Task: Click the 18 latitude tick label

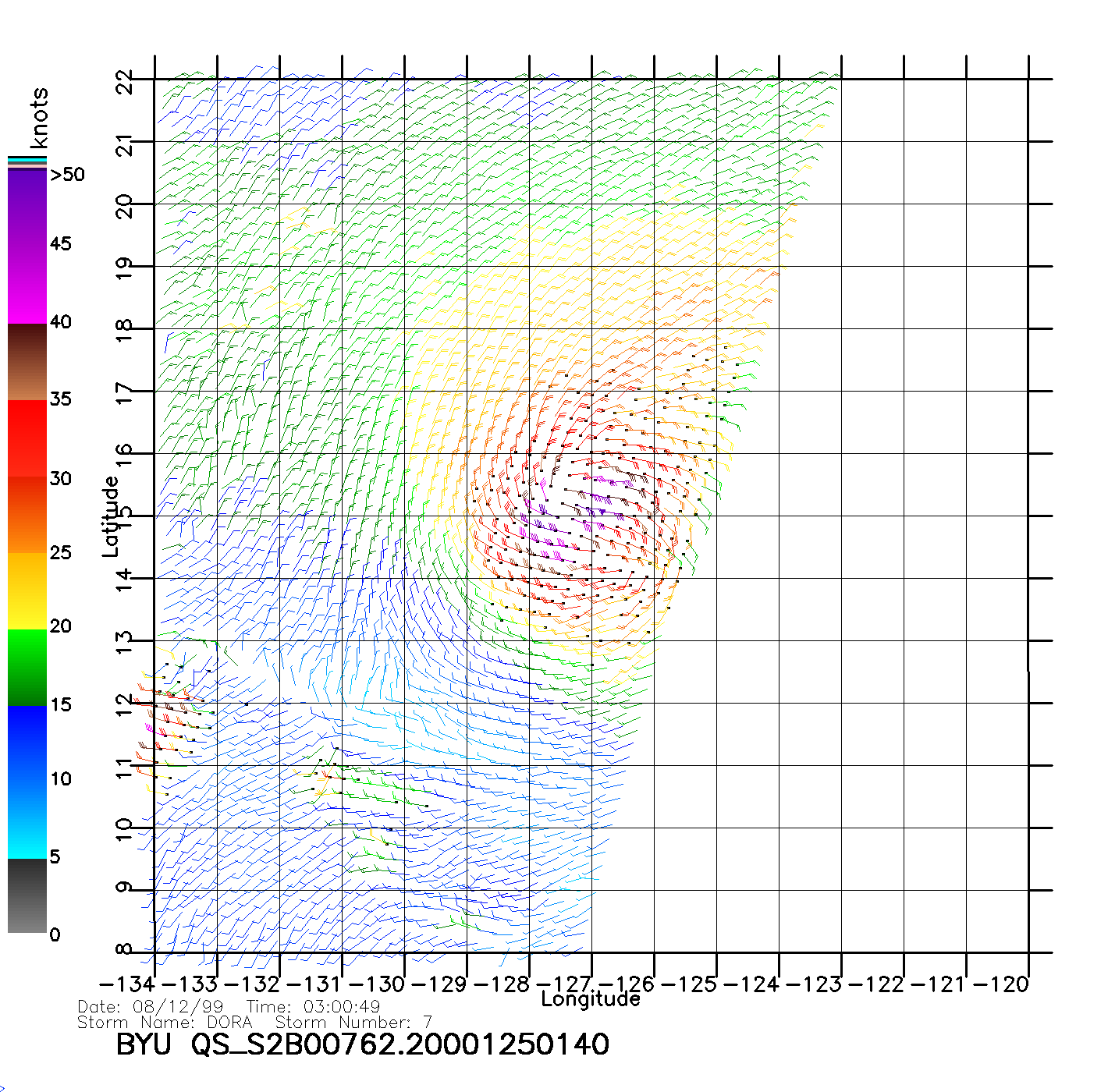Action: tap(125, 331)
